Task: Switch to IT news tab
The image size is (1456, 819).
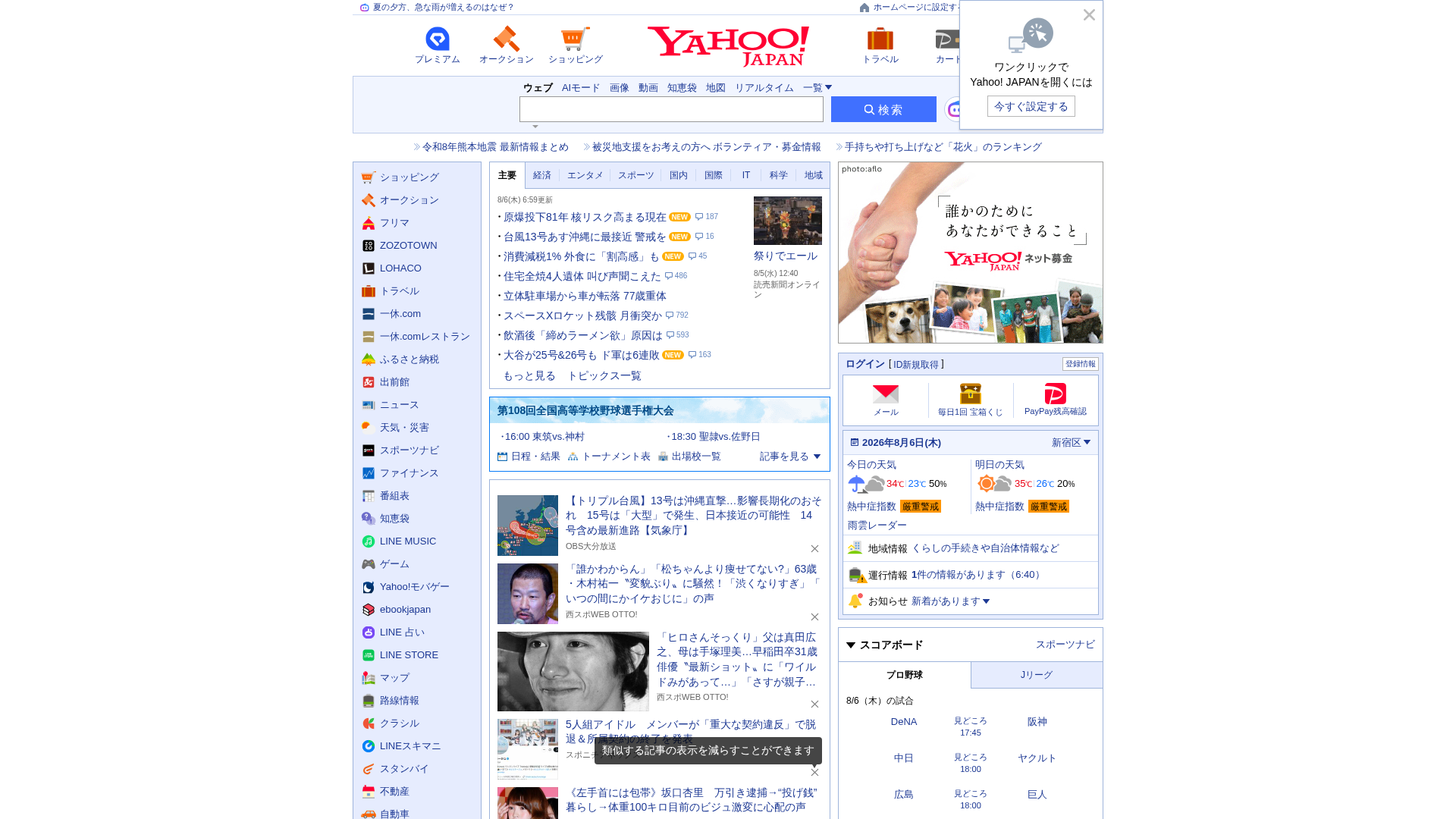Action: (x=746, y=175)
